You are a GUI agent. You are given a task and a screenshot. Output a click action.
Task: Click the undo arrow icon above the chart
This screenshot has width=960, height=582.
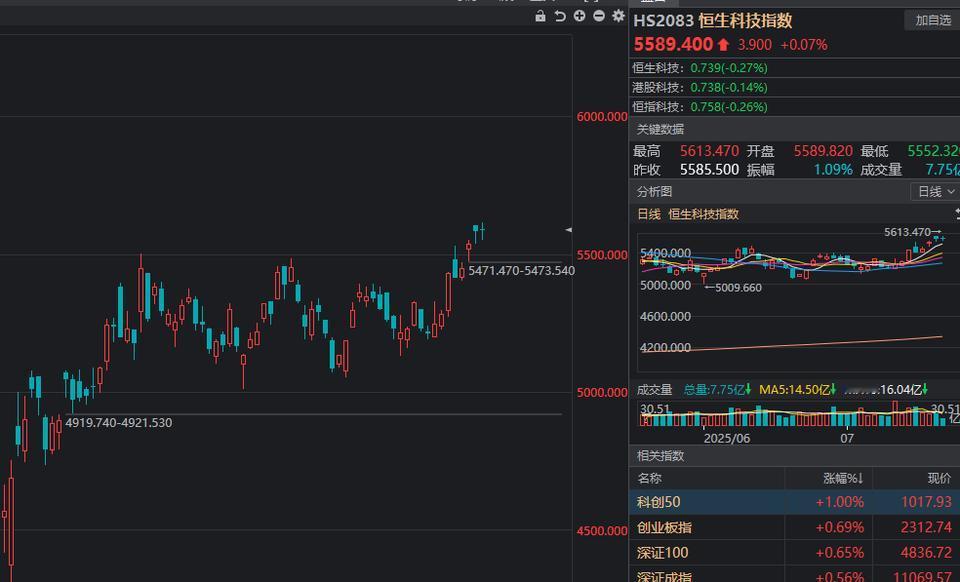pyautogui.click(x=560, y=17)
